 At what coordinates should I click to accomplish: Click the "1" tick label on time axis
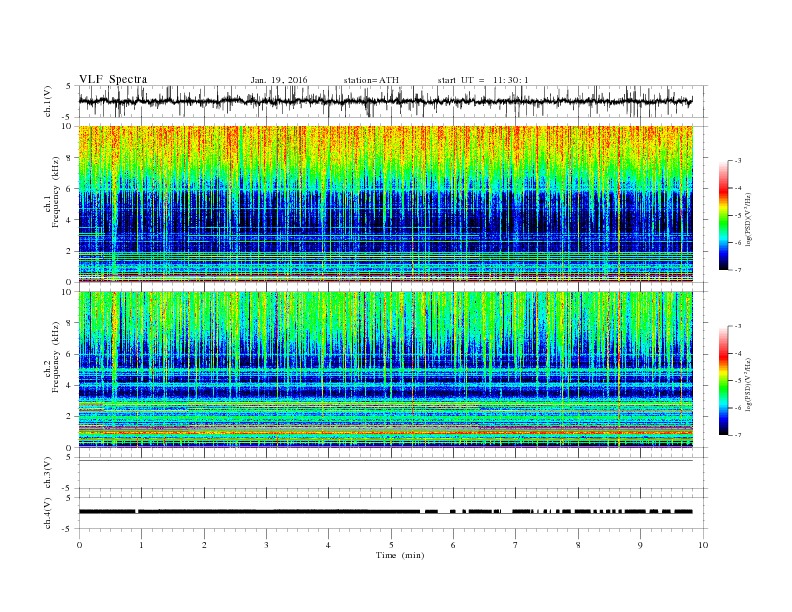tap(141, 545)
